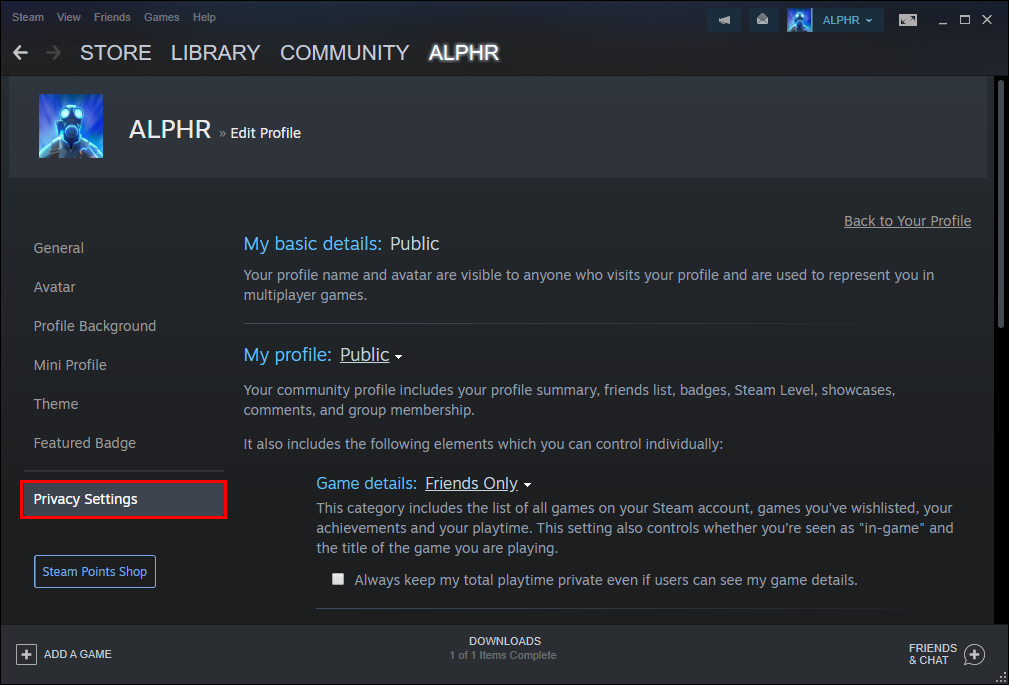Click the Edit Profile breadcrumb text

tap(266, 133)
